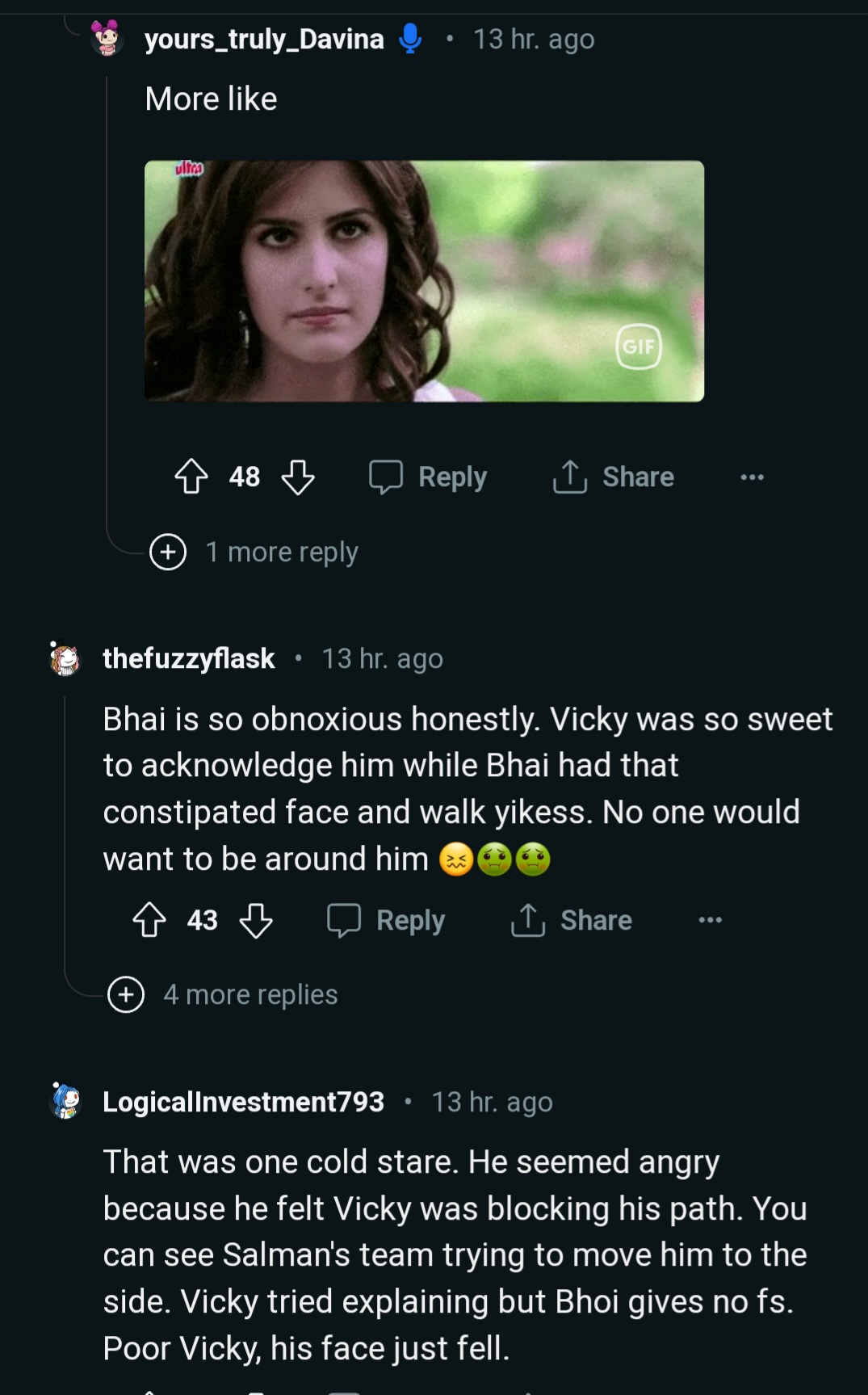Share yours_truly_Davina's comment
This screenshot has width=868, height=1395.
614,477
